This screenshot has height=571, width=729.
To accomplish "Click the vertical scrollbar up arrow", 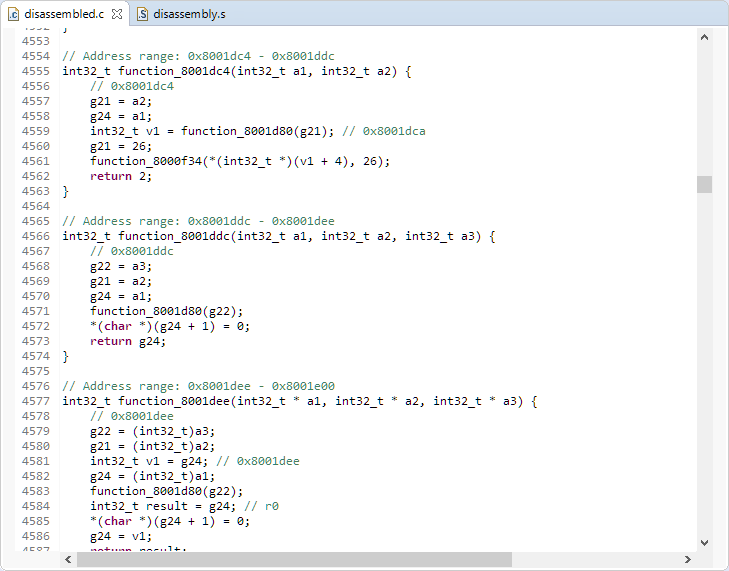I will 704,37.
